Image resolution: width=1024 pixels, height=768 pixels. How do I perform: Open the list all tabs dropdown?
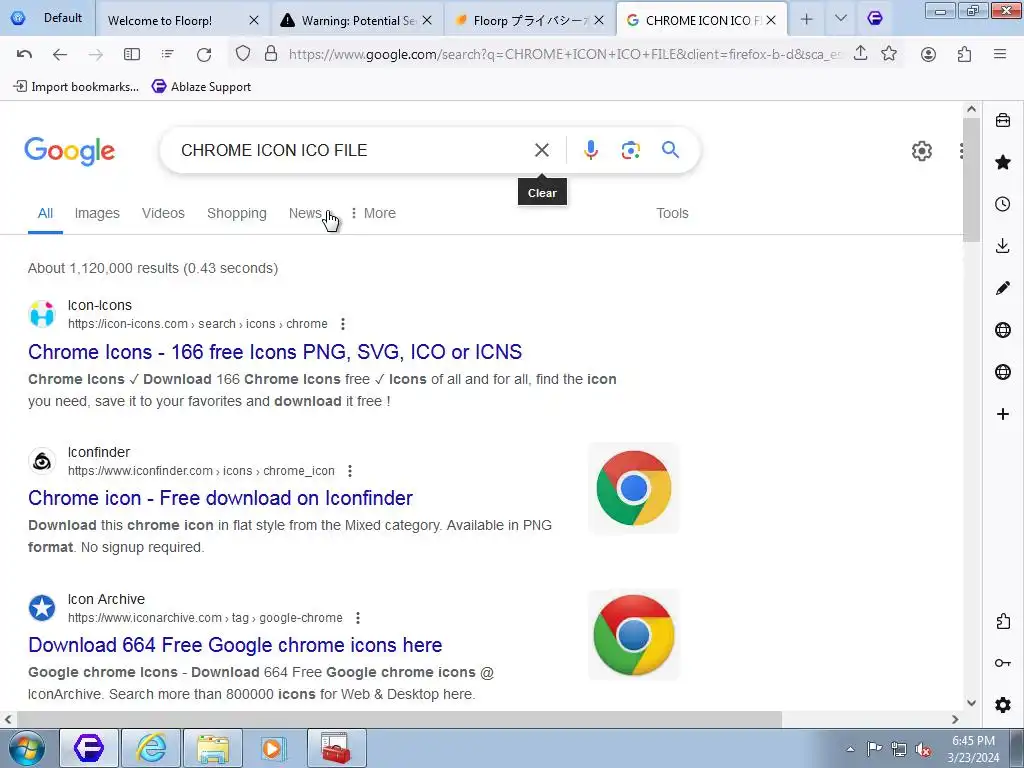pyautogui.click(x=840, y=19)
